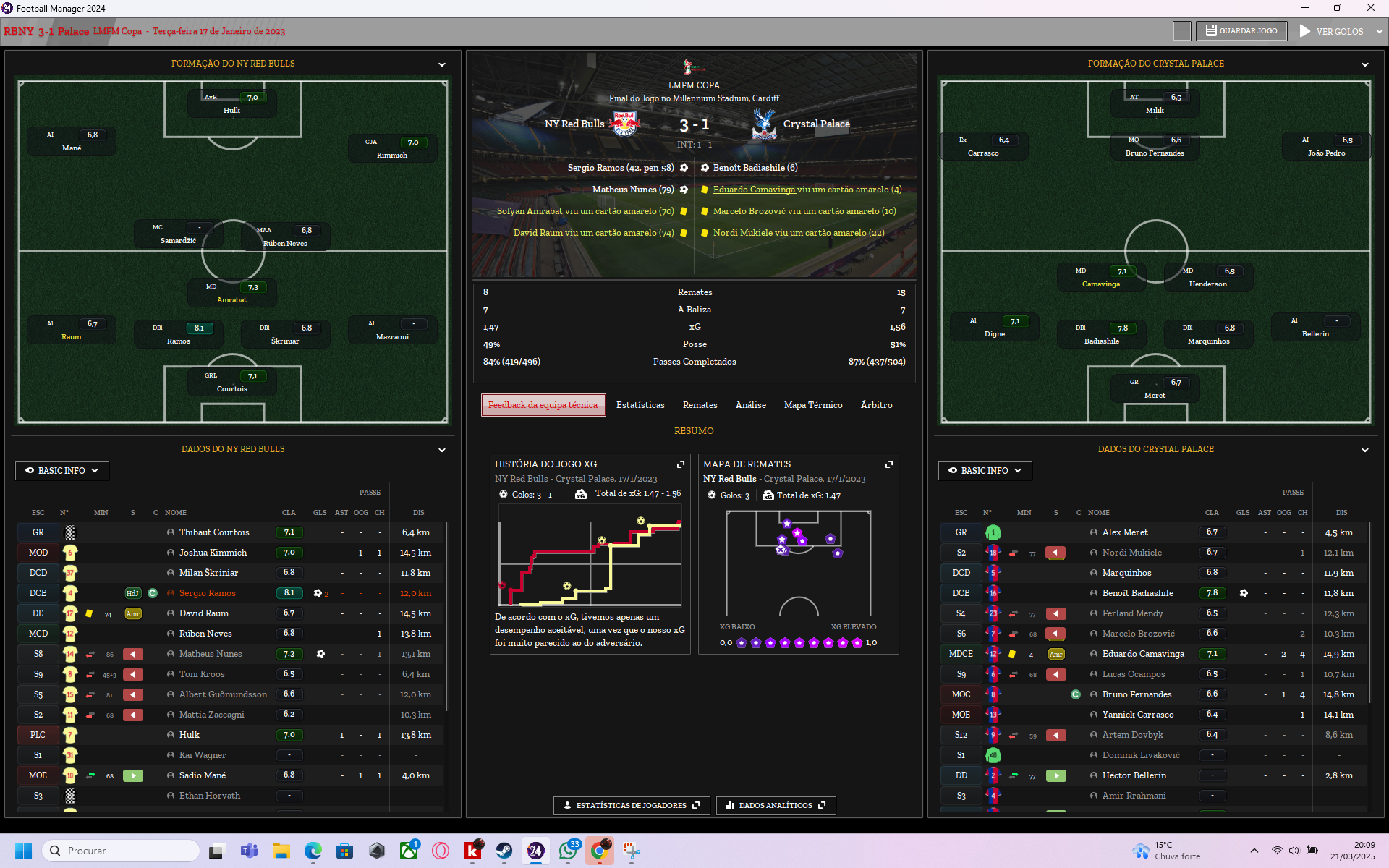Open NY Red Bulls Basic Info view dropdown
Image resolution: width=1389 pixels, height=868 pixels.
pos(62,471)
